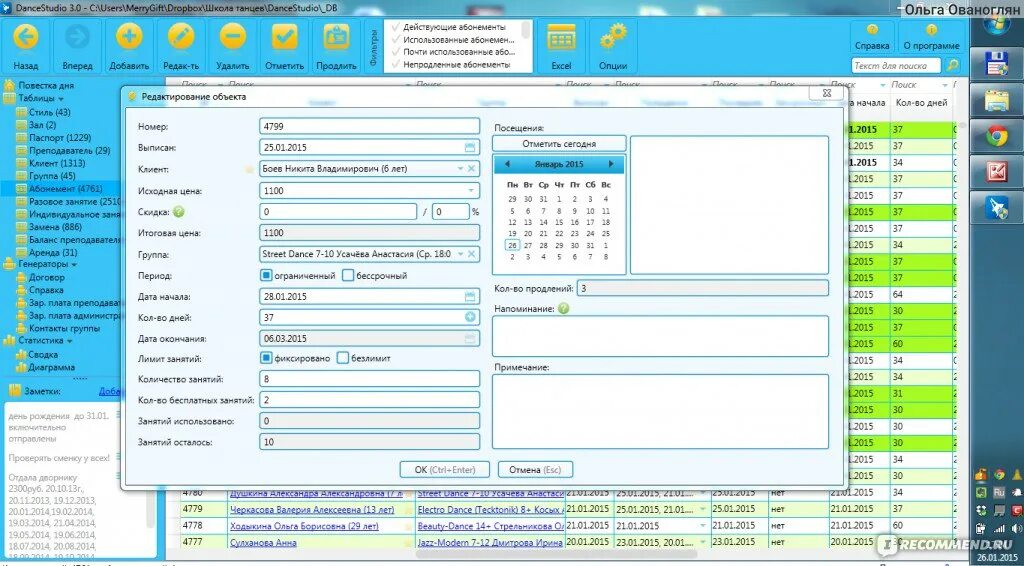Screen dimensions: 1024x566
Task: Click the Количество занятий field
Action: point(370,379)
